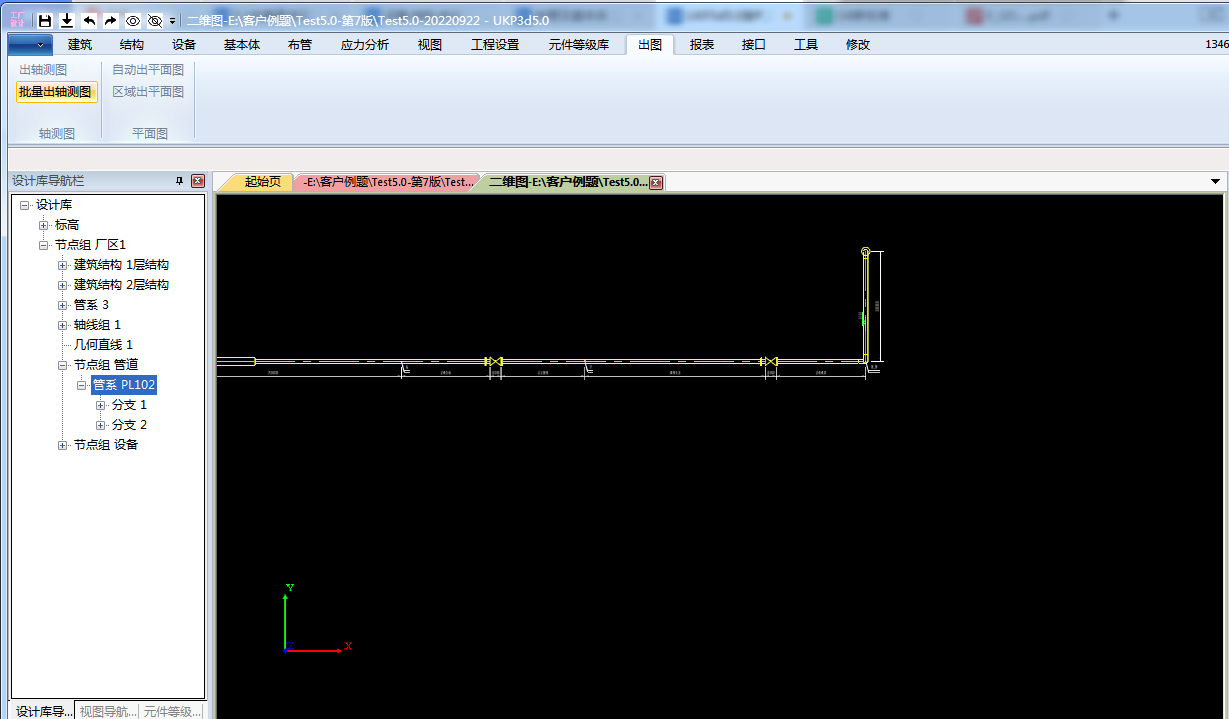Open the 报表 ribbon tab
The height and width of the screenshot is (719, 1229).
pyautogui.click(x=702, y=44)
